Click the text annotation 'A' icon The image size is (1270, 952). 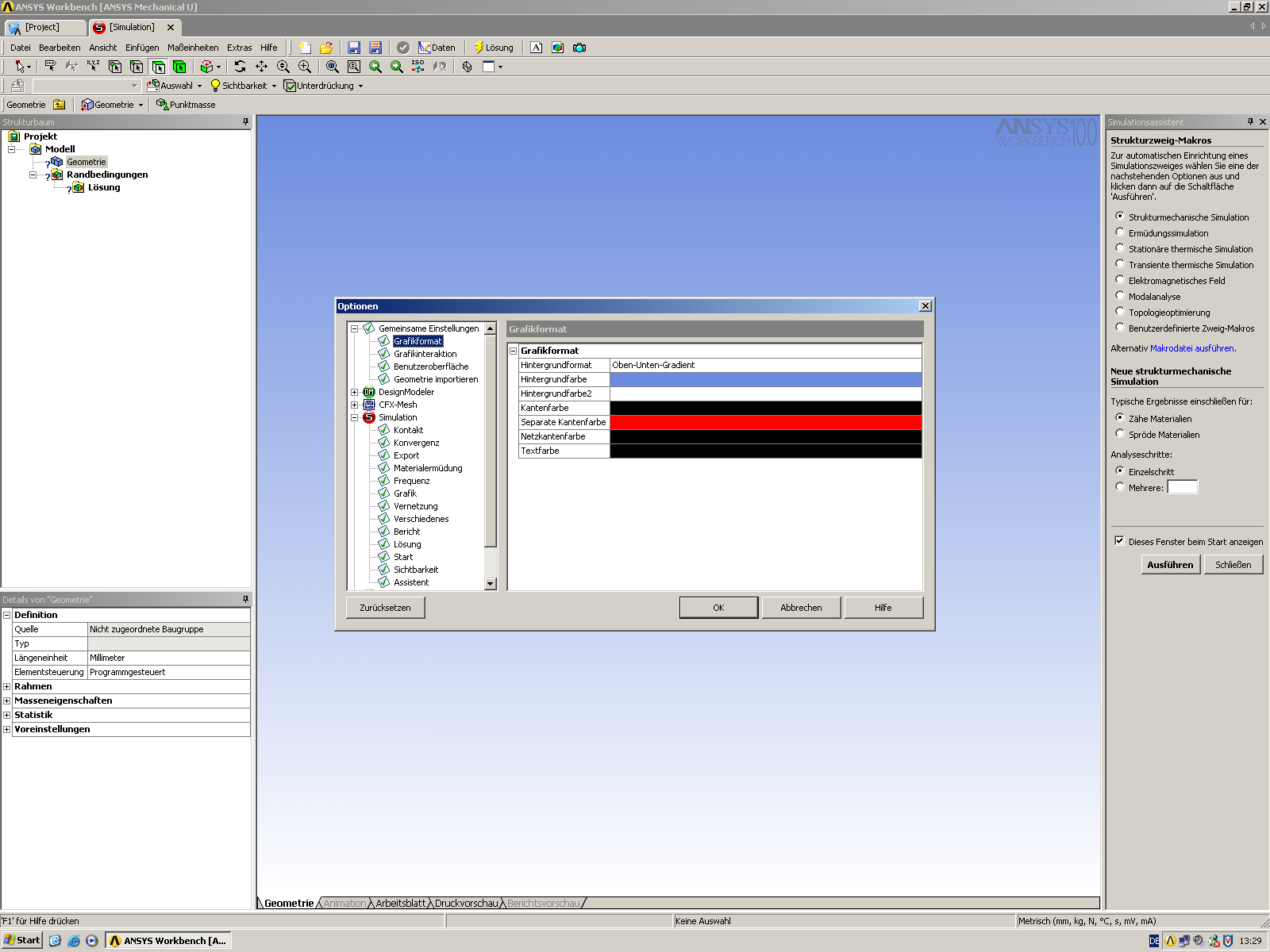pyautogui.click(x=537, y=48)
